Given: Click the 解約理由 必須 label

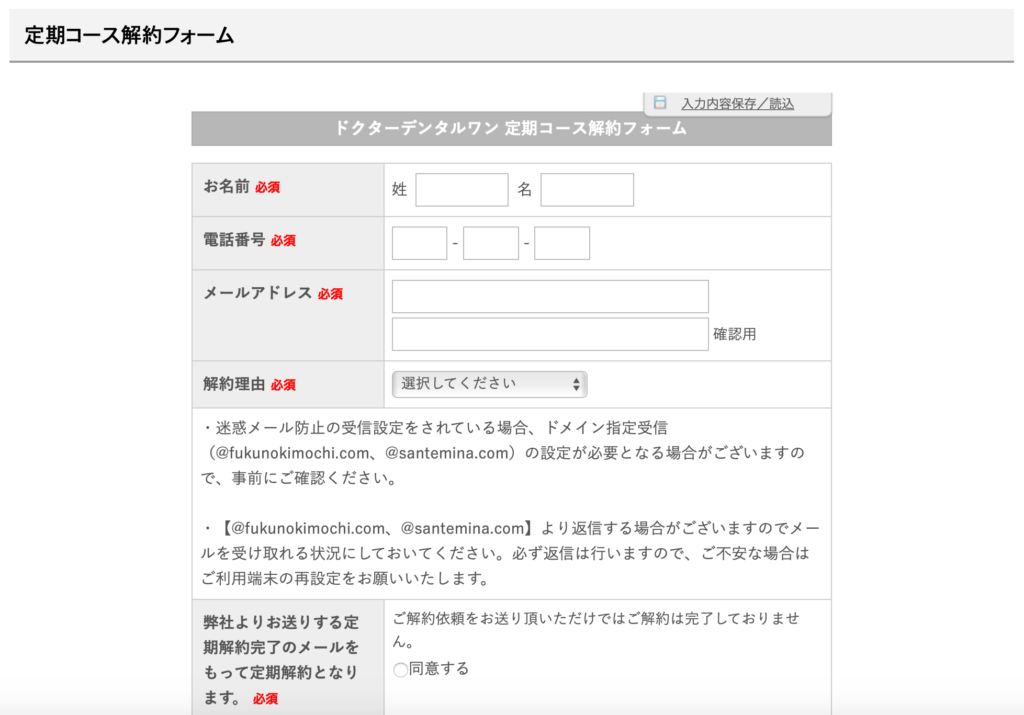Looking at the screenshot, I should [x=249, y=384].
